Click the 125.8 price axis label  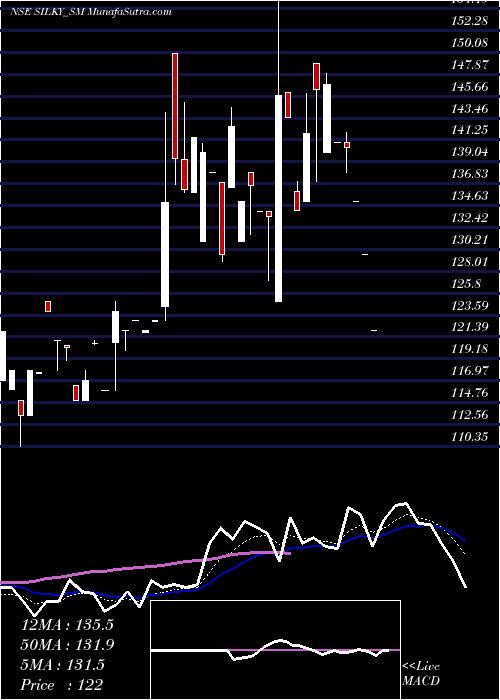(467, 284)
